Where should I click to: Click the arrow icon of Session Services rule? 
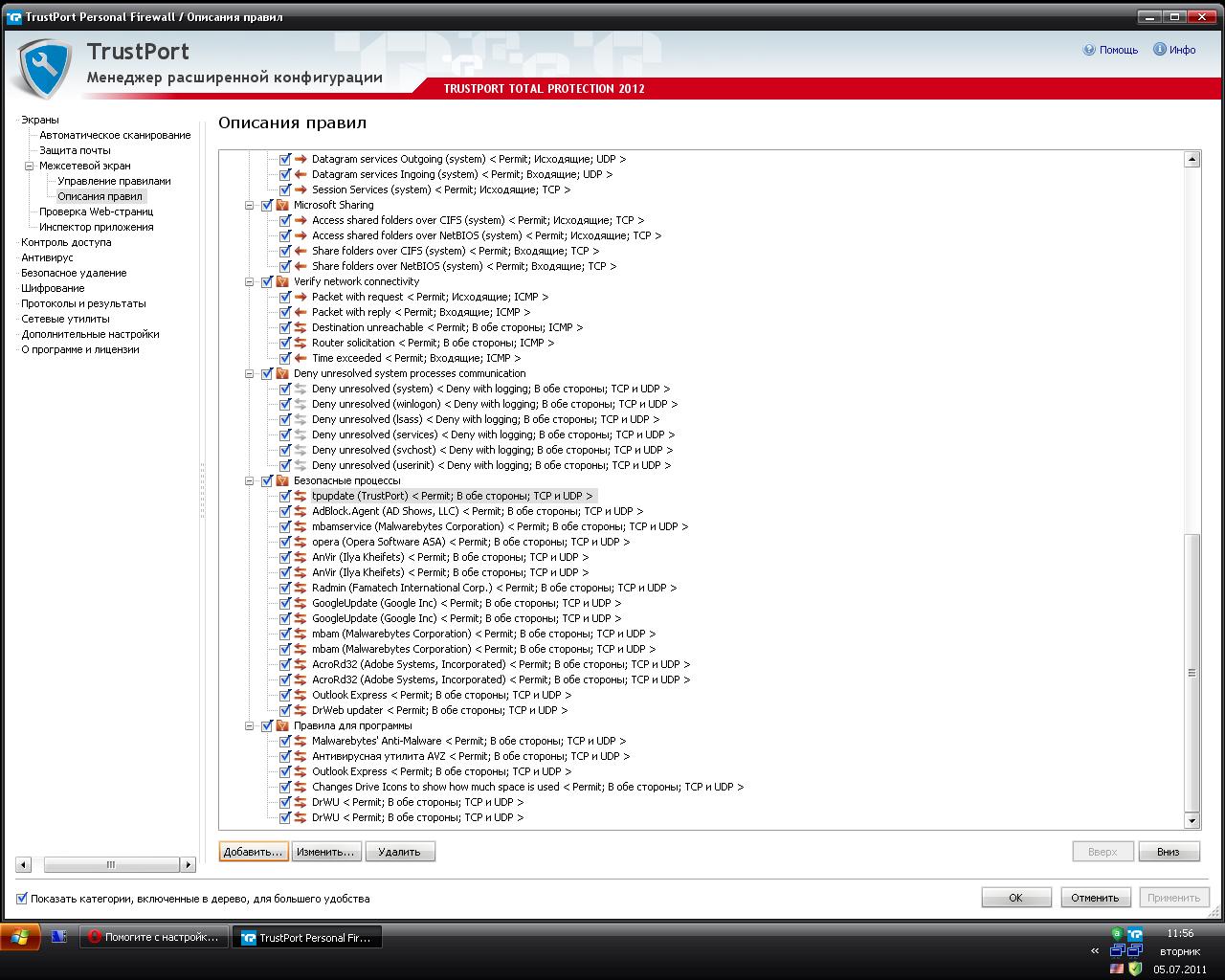(x=301, y=189)
